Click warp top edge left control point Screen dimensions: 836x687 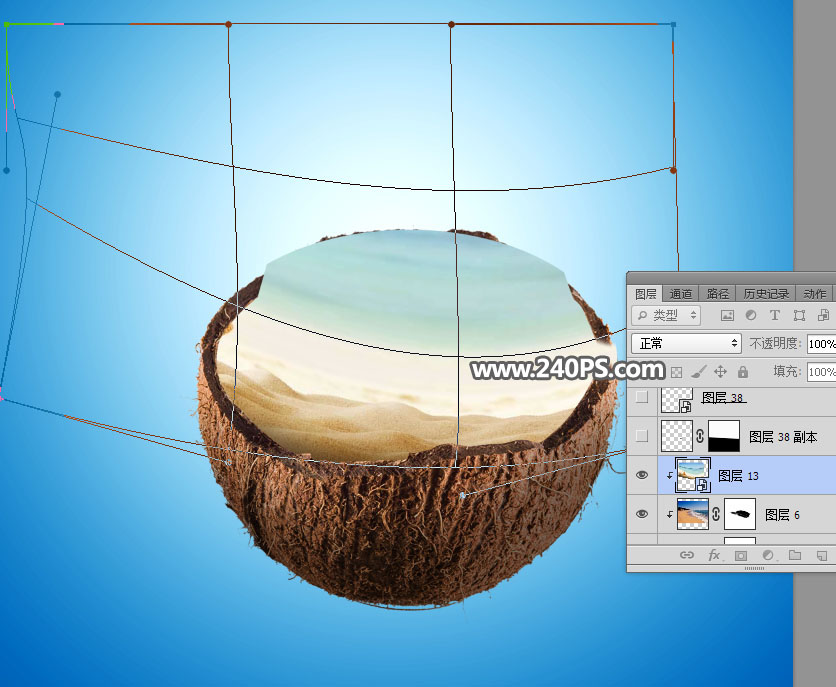tap(228, 25)
